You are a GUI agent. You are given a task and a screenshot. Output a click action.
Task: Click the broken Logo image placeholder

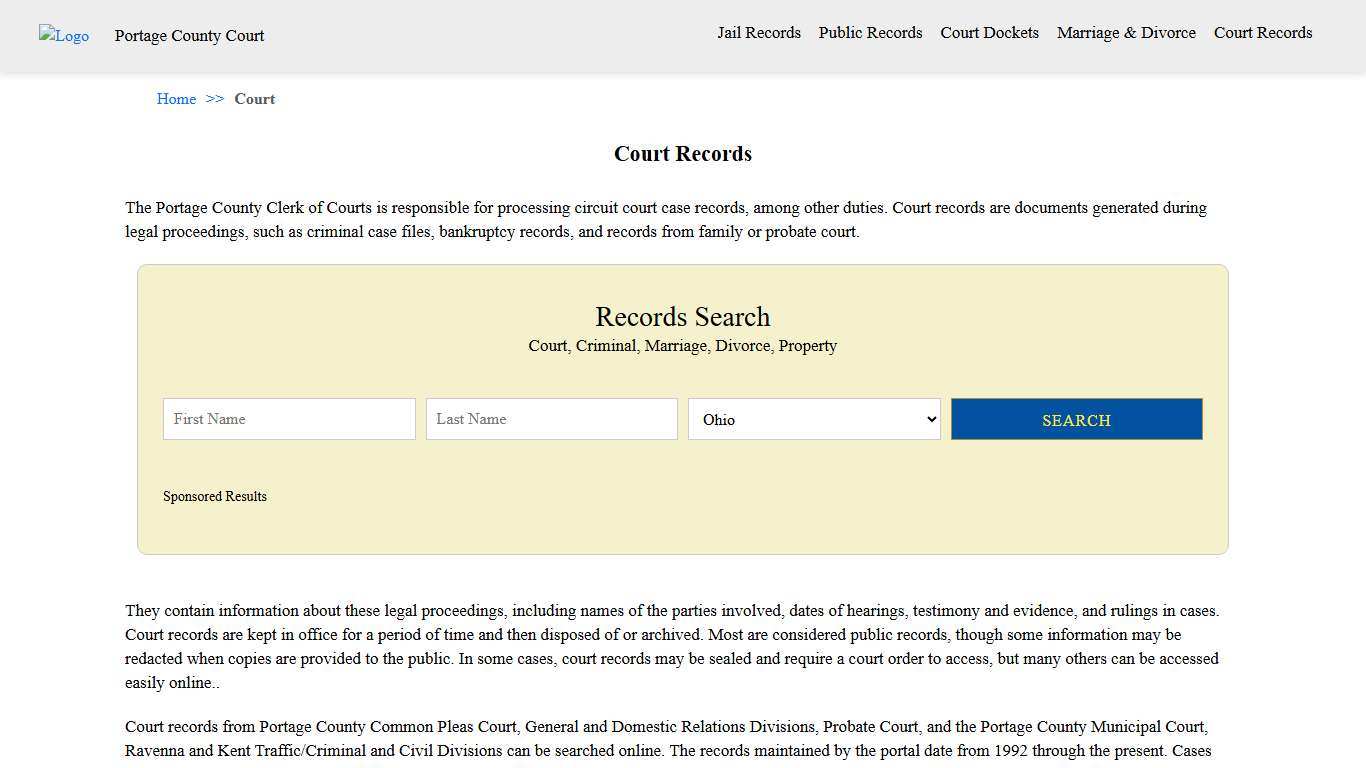pos(63,36)
